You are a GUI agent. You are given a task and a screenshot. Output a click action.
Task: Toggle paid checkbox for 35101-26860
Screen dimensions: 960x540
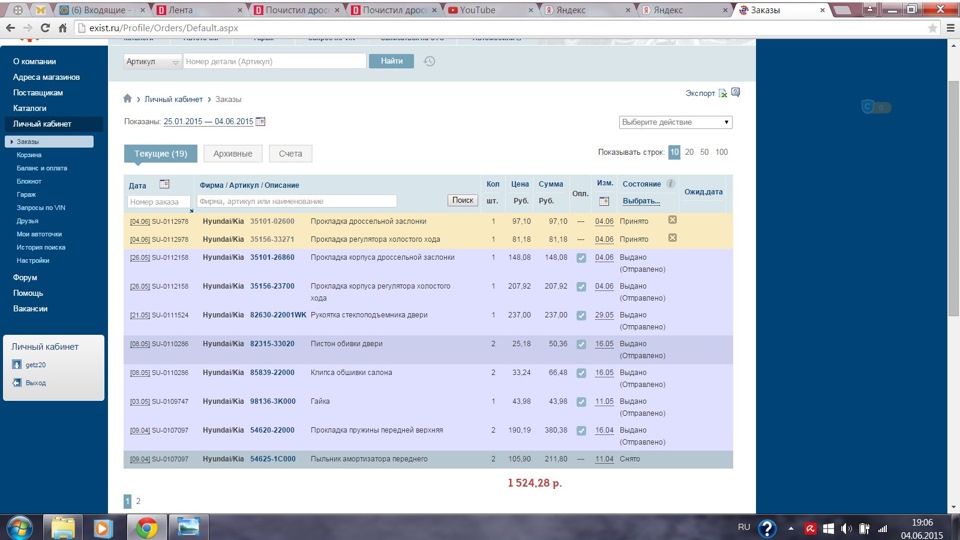click(x=581, y=258)
